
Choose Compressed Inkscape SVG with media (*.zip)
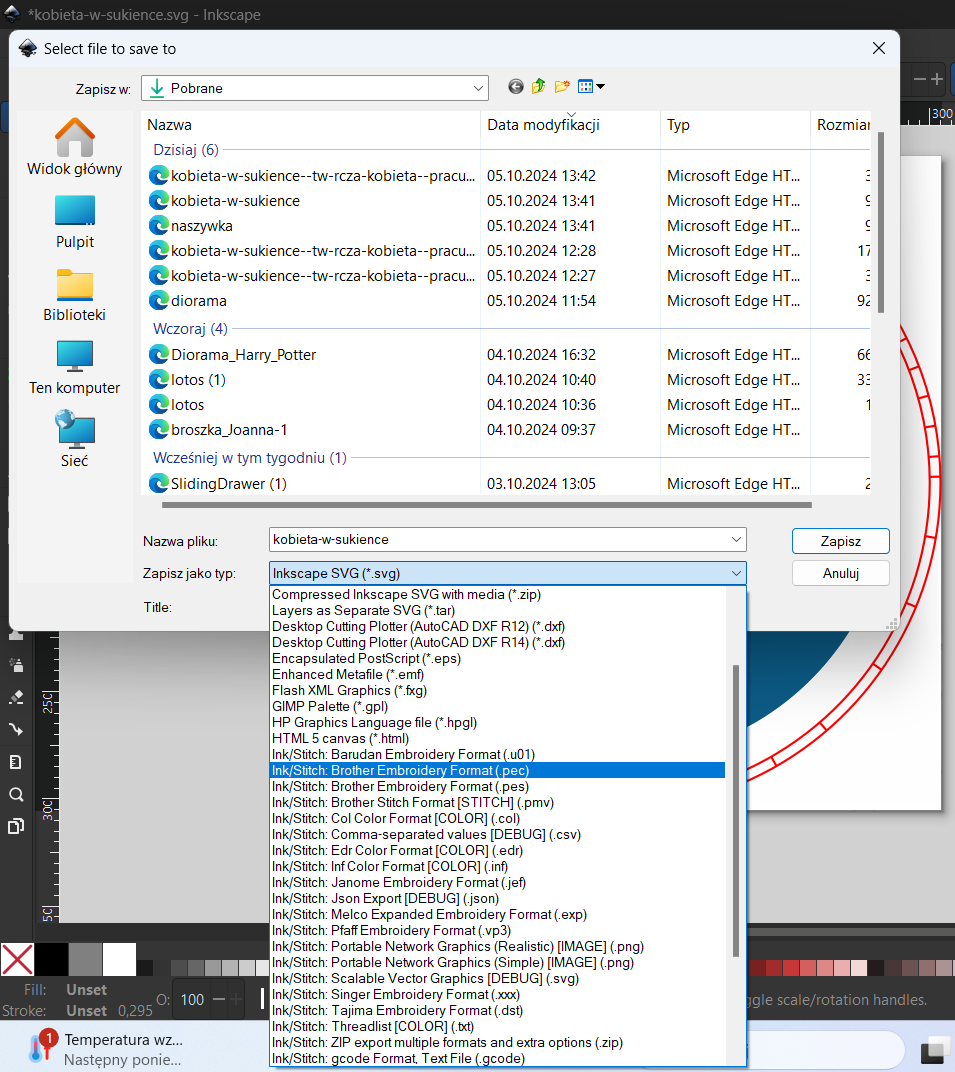(498, 595)
